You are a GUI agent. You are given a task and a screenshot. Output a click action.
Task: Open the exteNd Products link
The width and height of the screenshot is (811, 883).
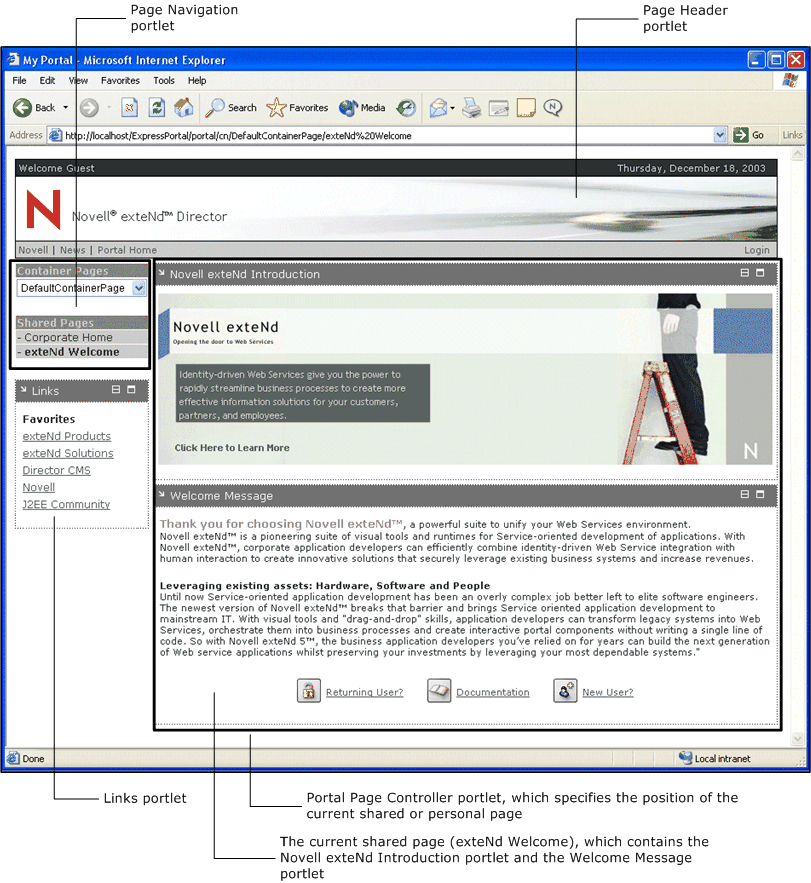pyautogui.click(x=66, y=436)
